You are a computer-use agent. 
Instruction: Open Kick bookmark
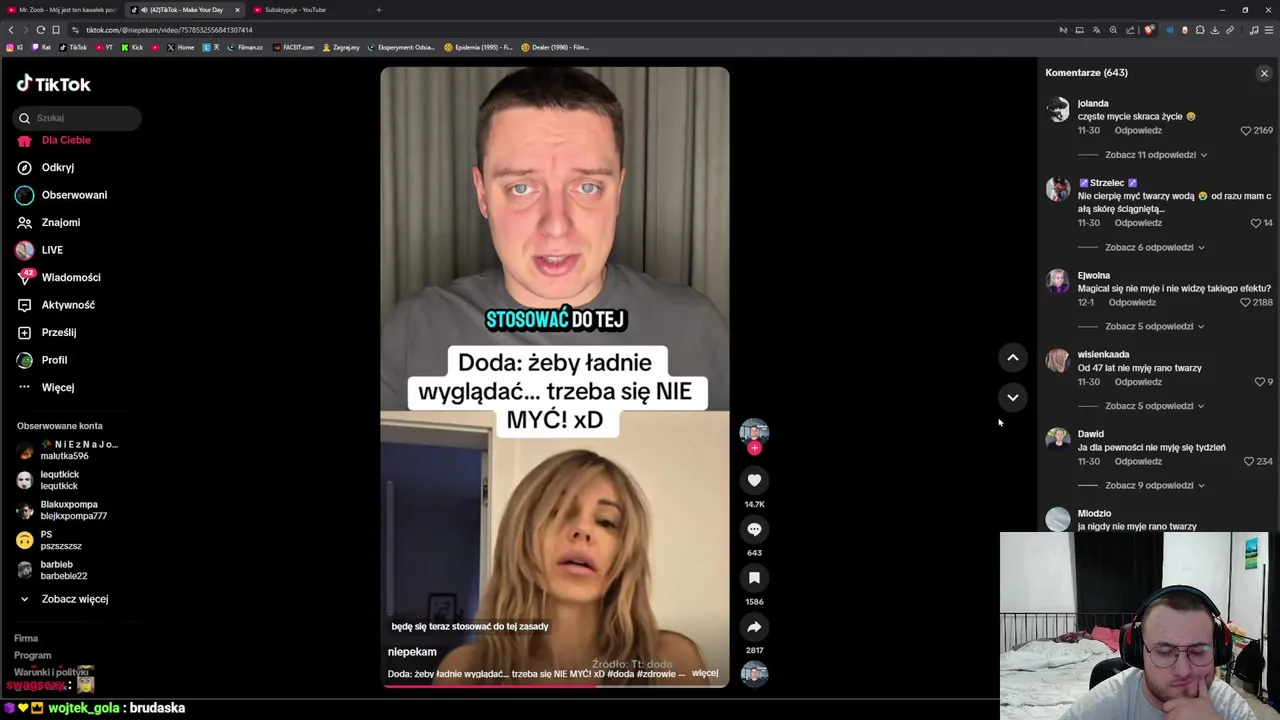click(132, 47)
